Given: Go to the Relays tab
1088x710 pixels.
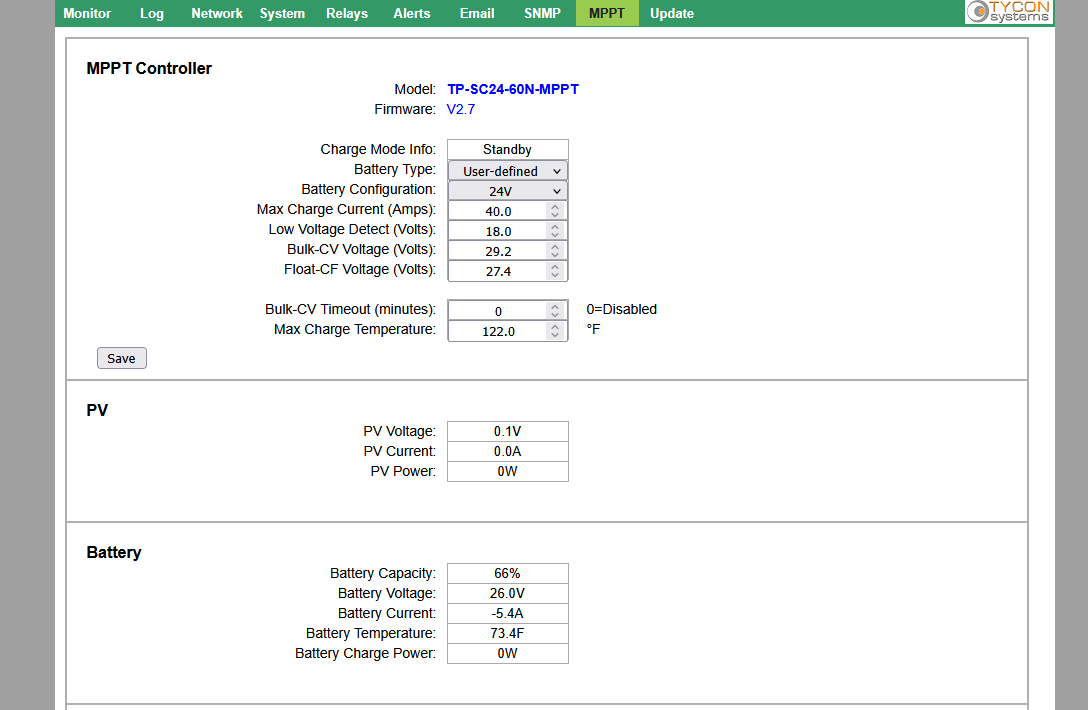Looking at the screenshot, I should [x=347, y=13].
